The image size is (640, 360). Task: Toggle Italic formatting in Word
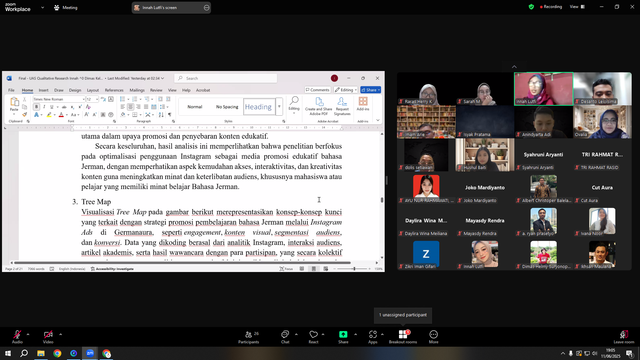coord(44,107)
